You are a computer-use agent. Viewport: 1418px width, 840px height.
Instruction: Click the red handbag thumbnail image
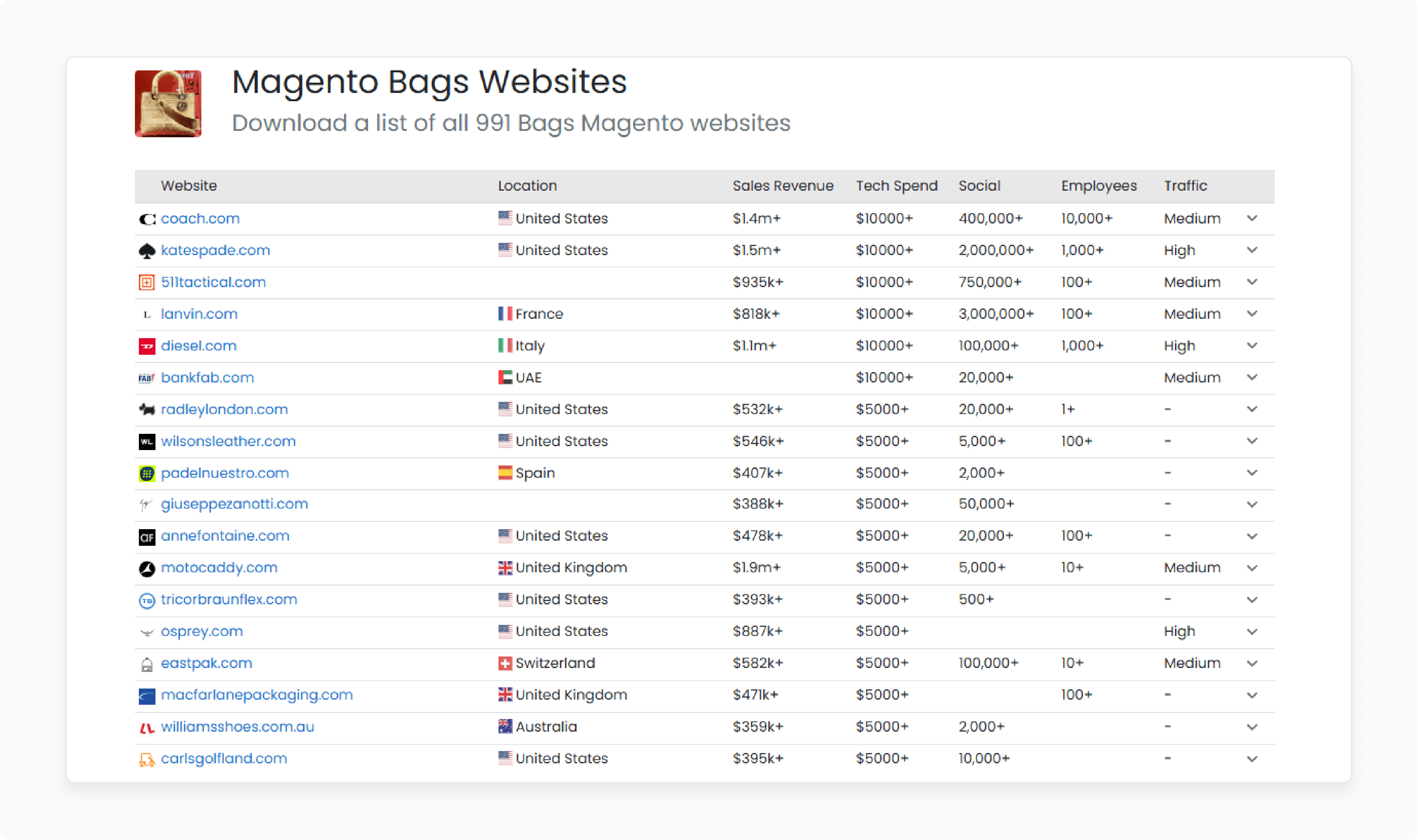168,104
